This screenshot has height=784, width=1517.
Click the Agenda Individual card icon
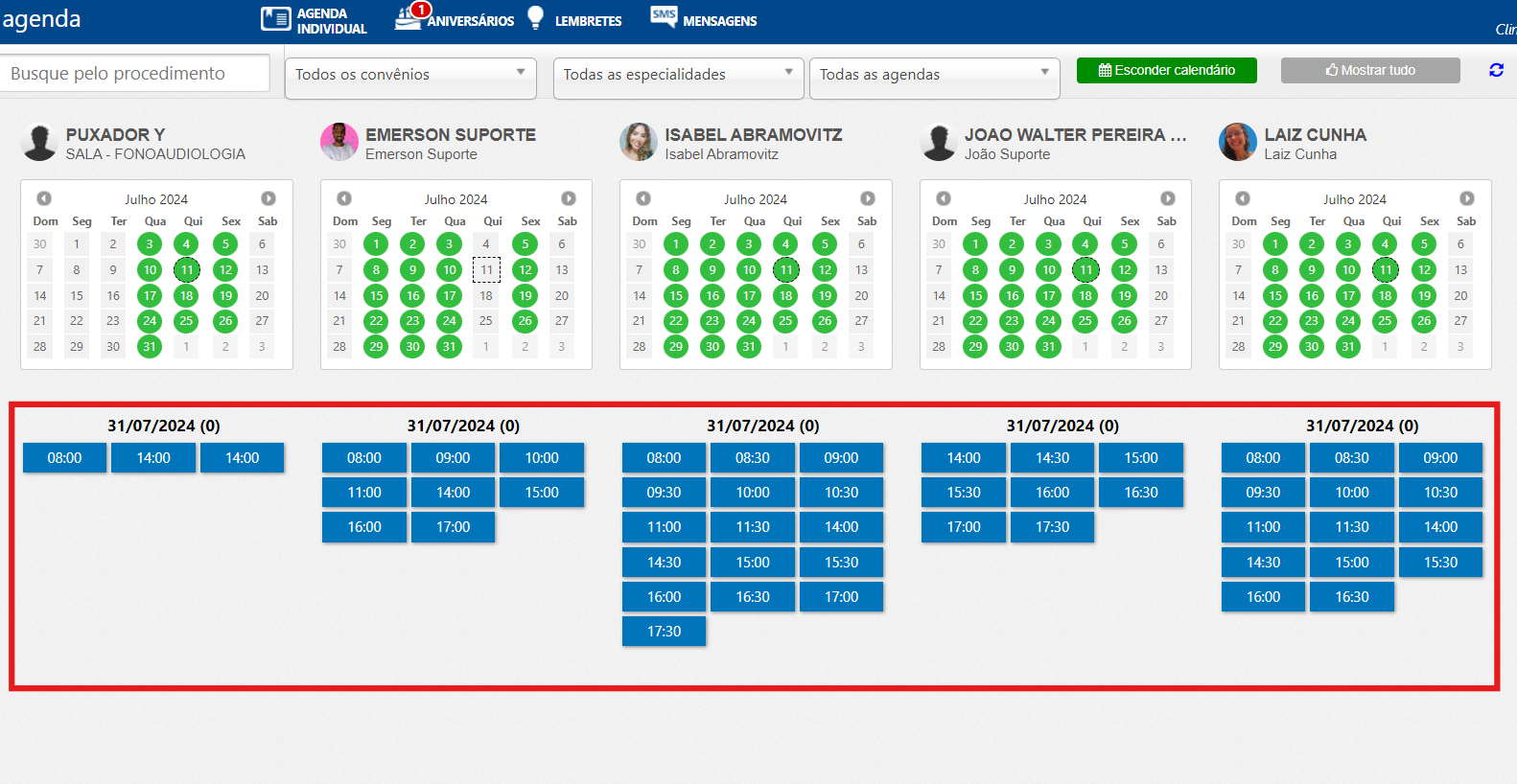[x=276, y=19]
